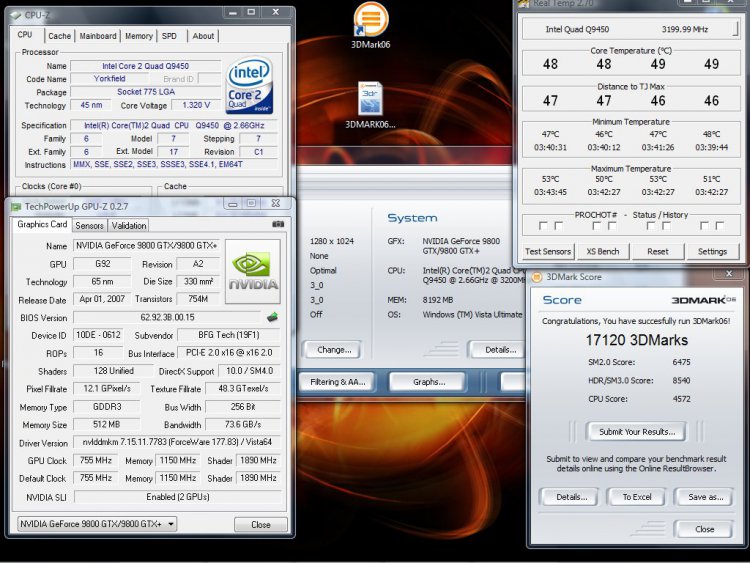Open the Mainboard tab in CPU-Z

click(98, 36)
